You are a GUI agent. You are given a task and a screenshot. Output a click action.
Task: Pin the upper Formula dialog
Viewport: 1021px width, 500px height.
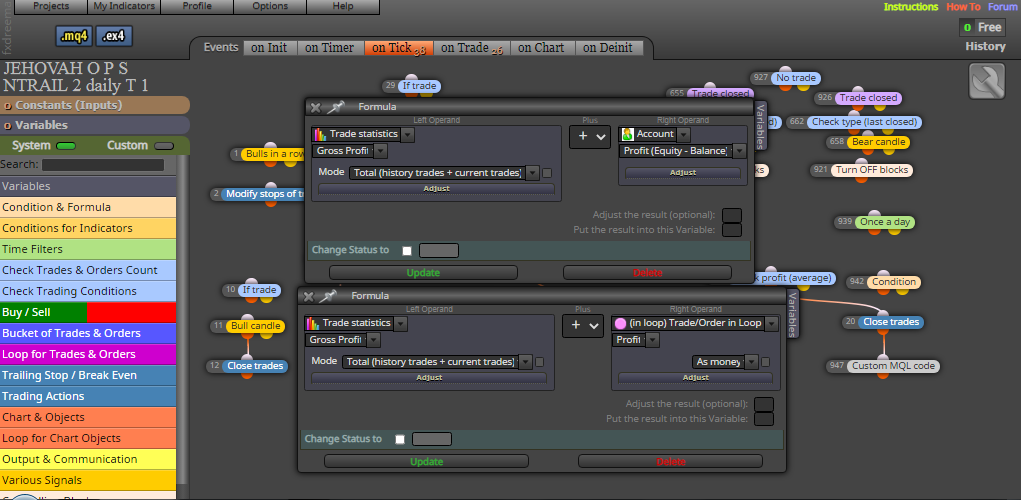[335, 107]
